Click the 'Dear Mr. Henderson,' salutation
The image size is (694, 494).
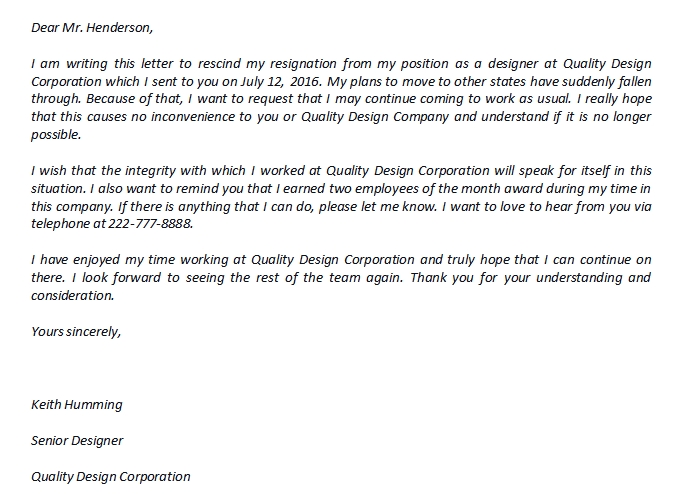tap(93, 27)
